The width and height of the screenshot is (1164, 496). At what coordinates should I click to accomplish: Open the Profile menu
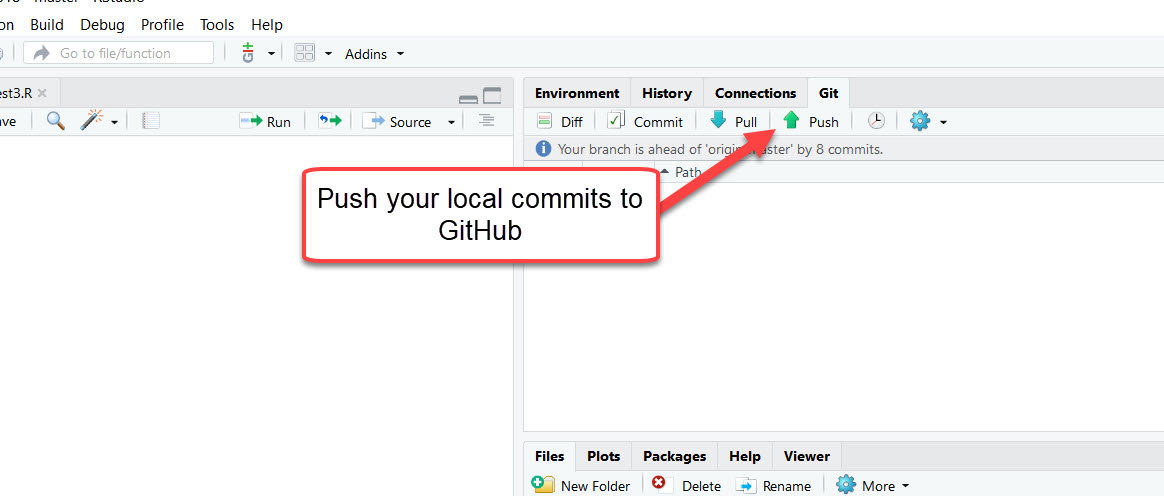[x=163, y=25]
